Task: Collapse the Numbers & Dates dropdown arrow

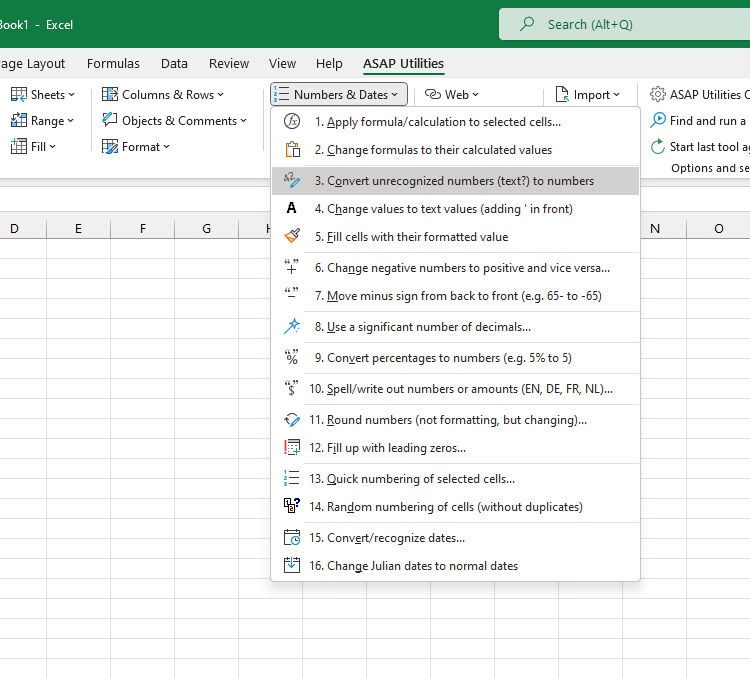Action: (394, 95)
